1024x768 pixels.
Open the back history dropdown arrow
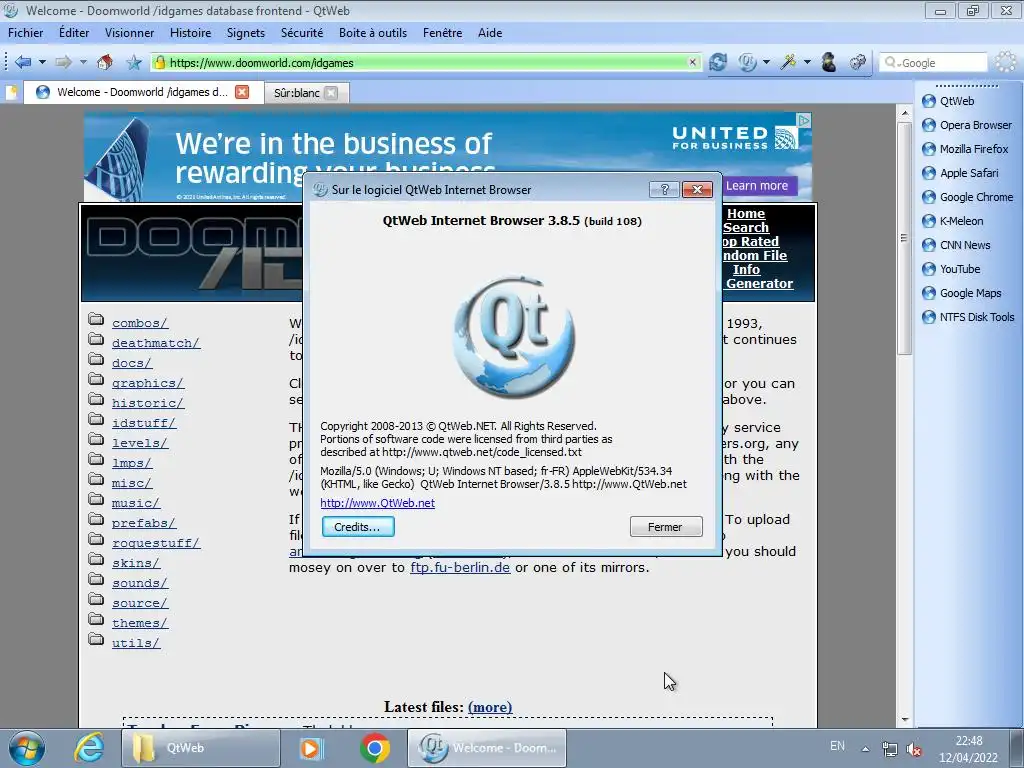tap(42, 62)
